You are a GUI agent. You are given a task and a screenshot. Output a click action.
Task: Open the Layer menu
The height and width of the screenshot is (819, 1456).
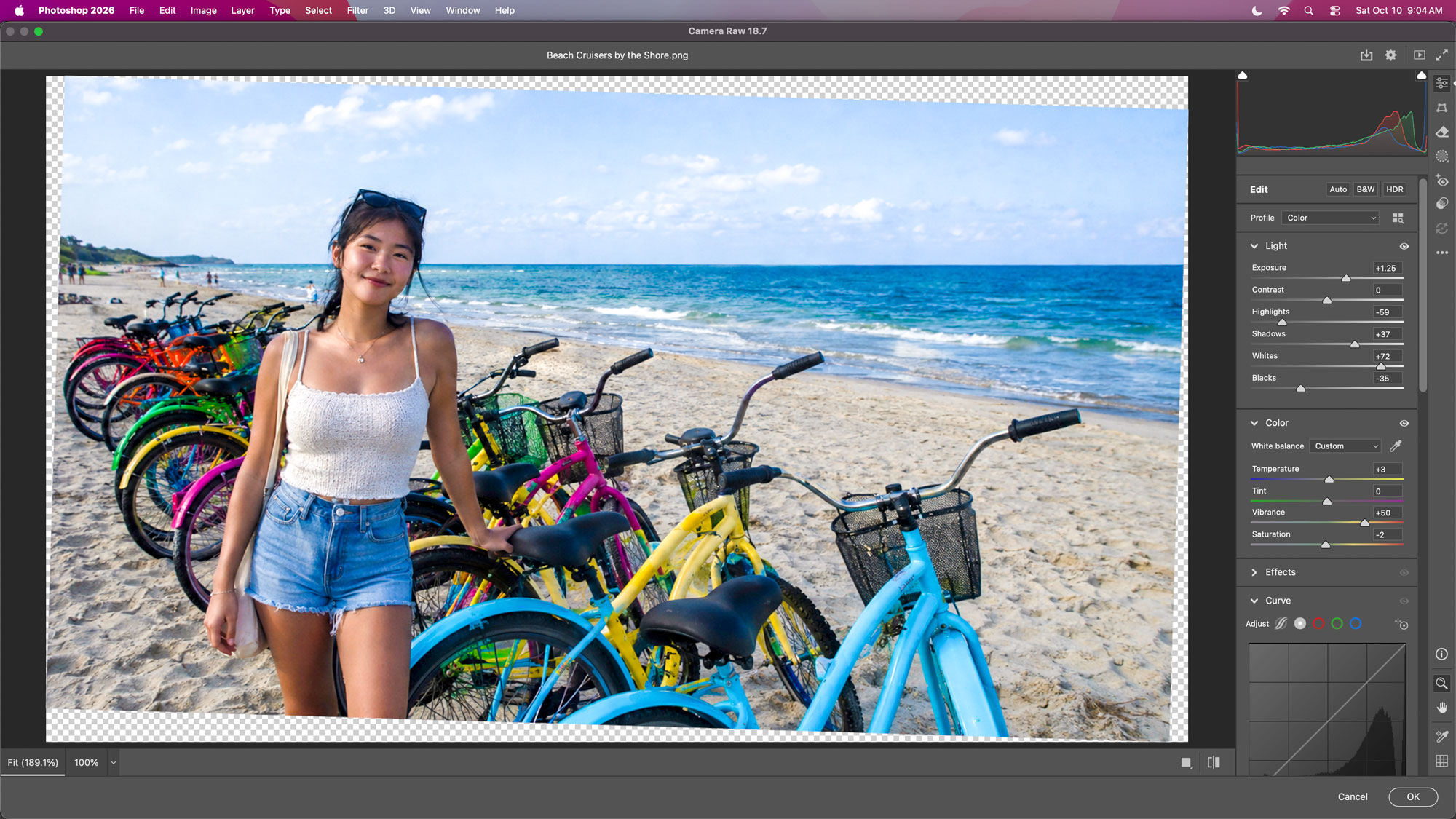coord(242,10)
